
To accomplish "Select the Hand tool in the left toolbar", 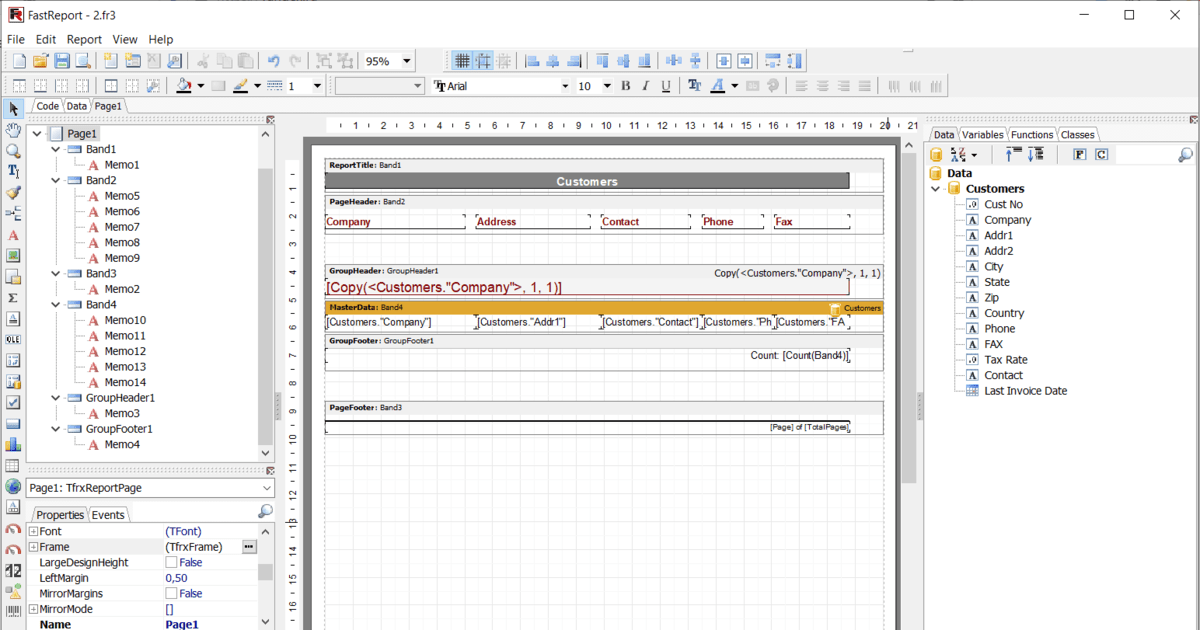I will [12, 130].
